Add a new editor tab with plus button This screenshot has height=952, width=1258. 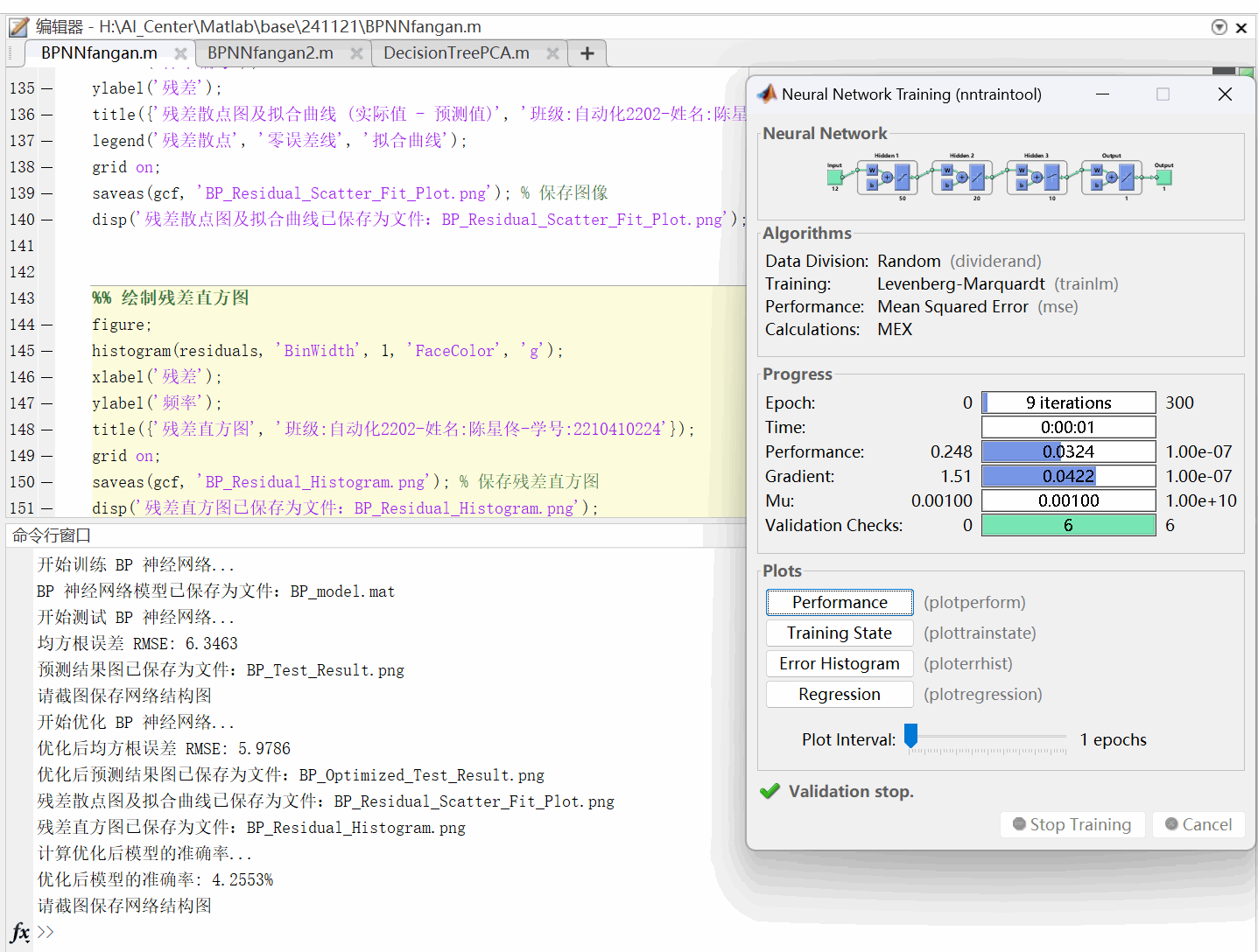(x=587, y=53)
